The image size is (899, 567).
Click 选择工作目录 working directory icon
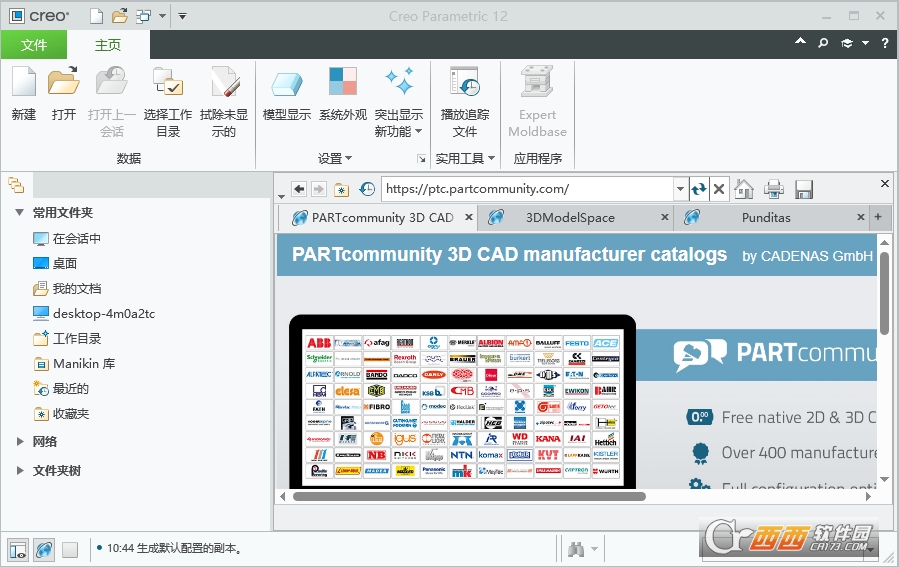pyautogui.click(x=167, y=81)
